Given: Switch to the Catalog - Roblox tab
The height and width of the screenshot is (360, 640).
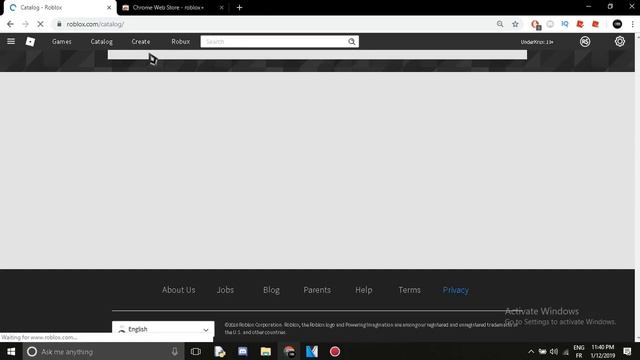Looking at the screenshot, I should click(59, 8).
